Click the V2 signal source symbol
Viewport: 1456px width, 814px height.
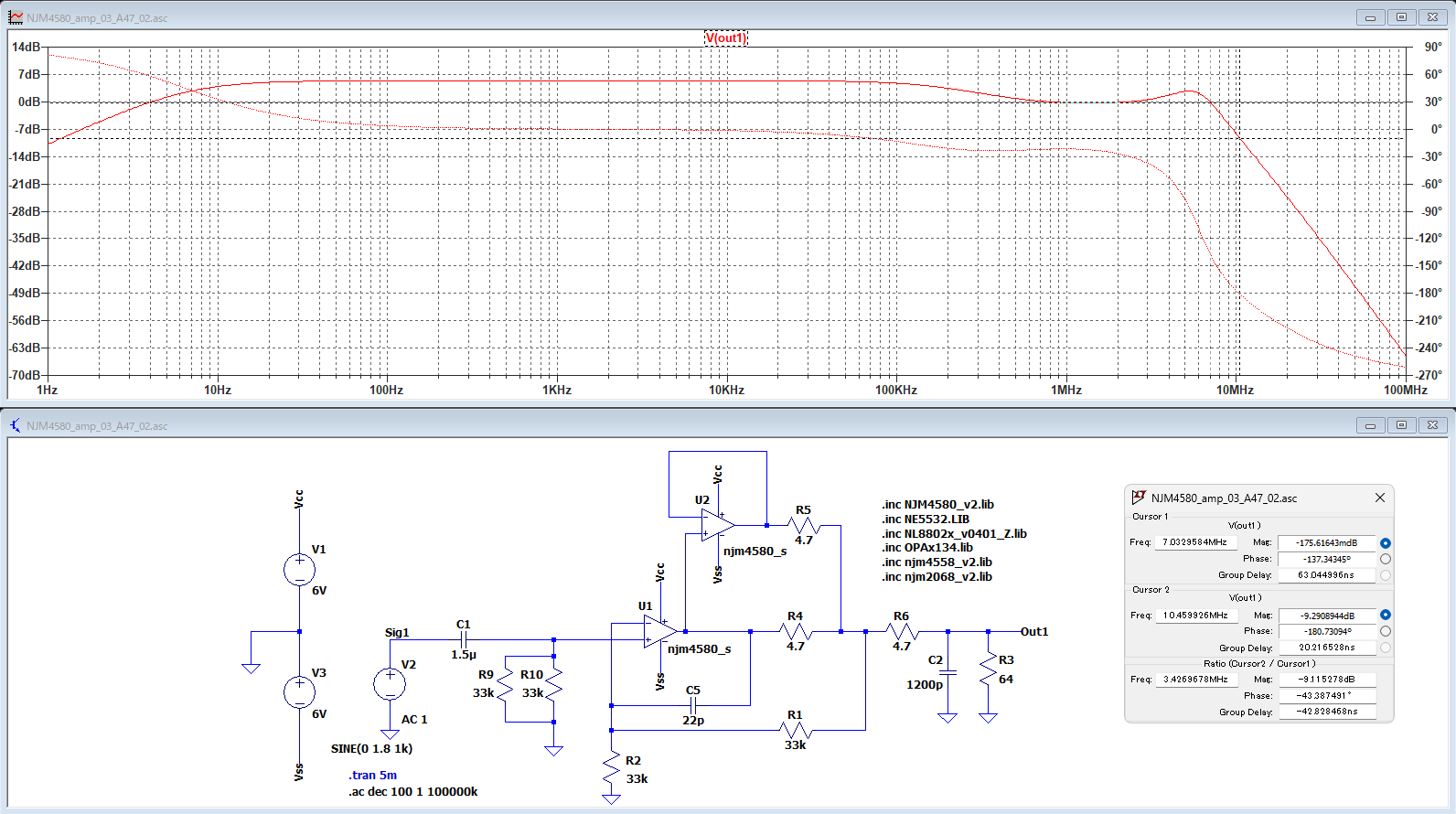coord(390,683)
